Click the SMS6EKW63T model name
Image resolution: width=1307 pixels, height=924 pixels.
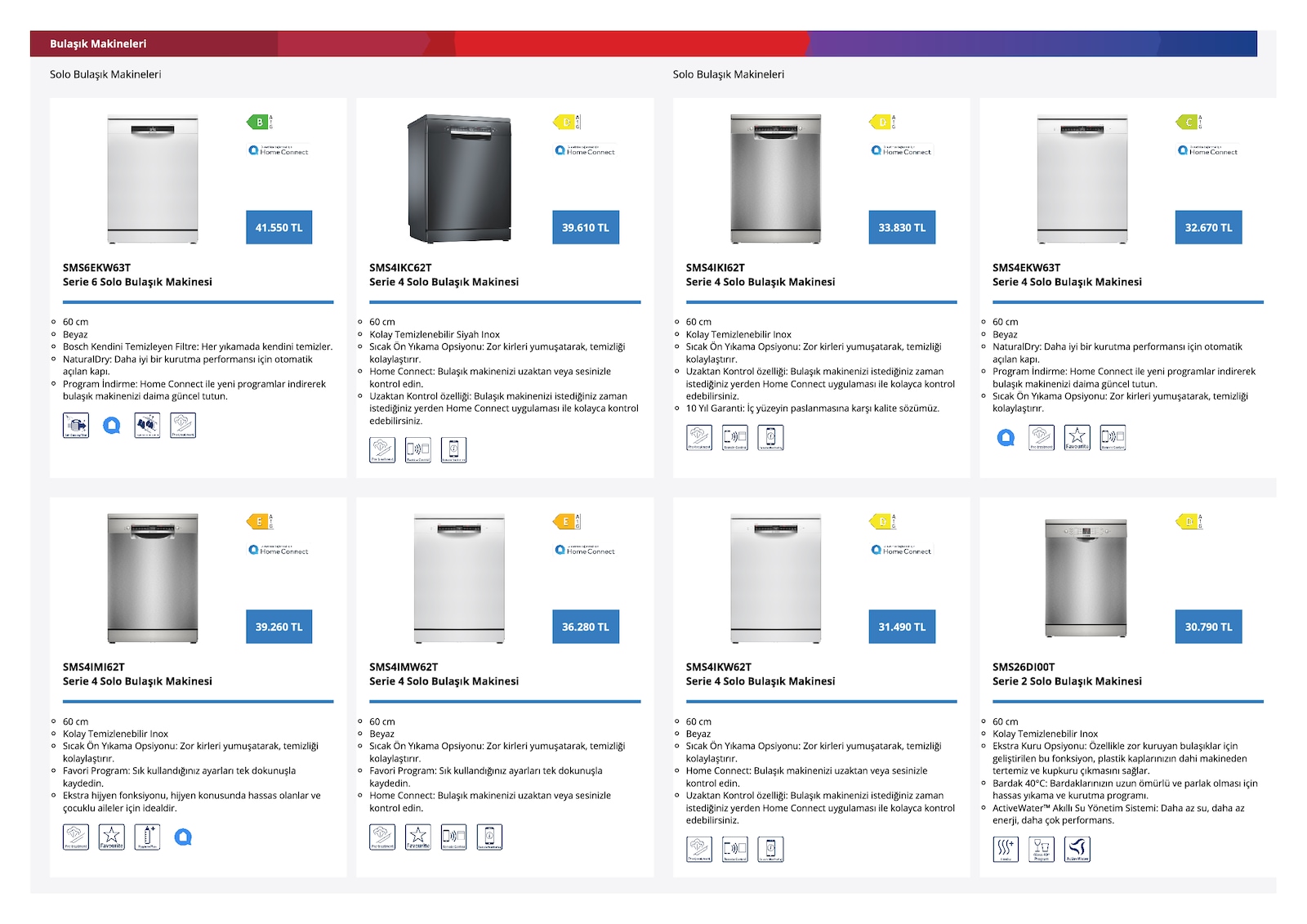coord(96,268)
